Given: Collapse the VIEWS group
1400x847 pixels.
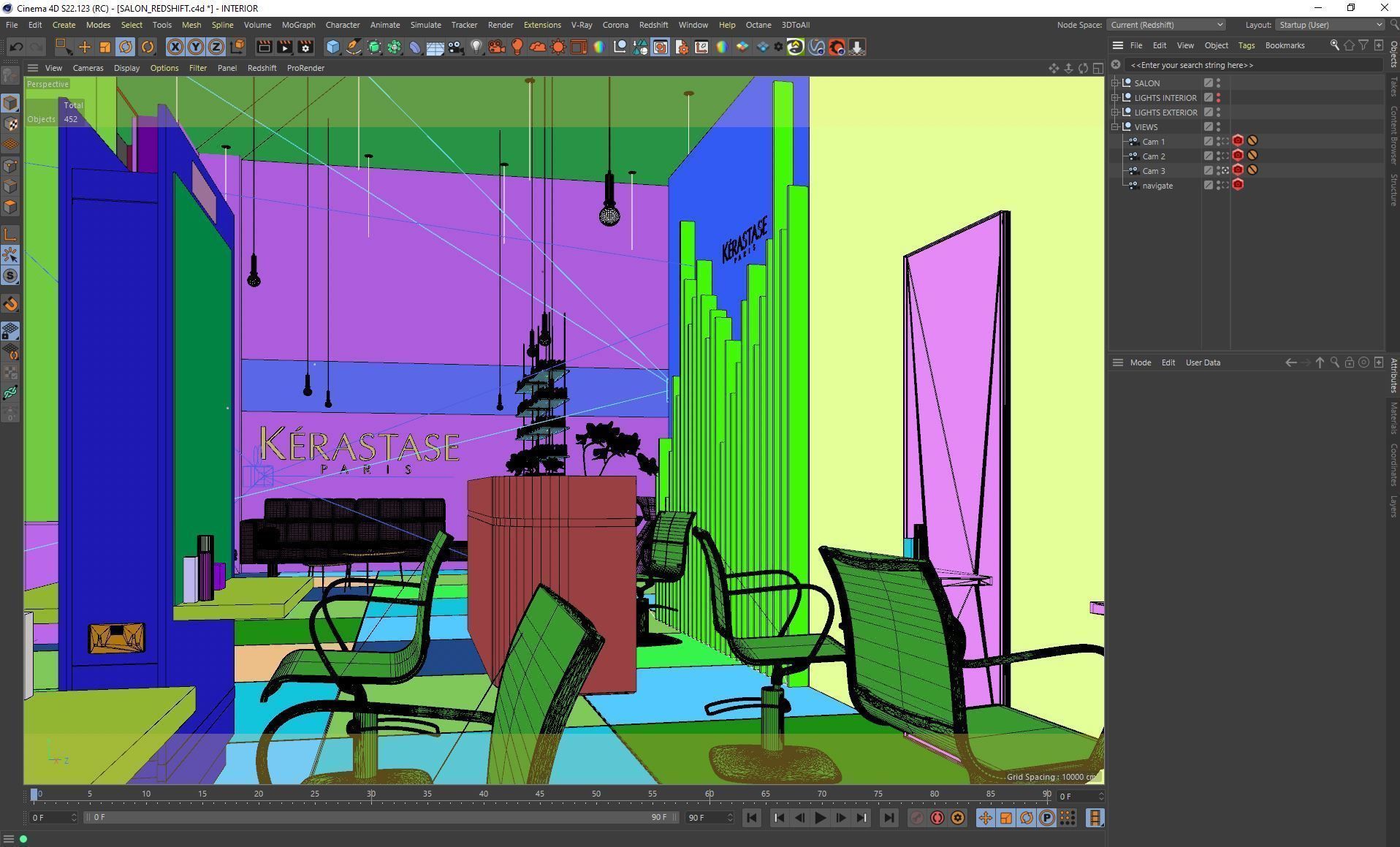Looking at the screenshot, I should [1116, 127].
